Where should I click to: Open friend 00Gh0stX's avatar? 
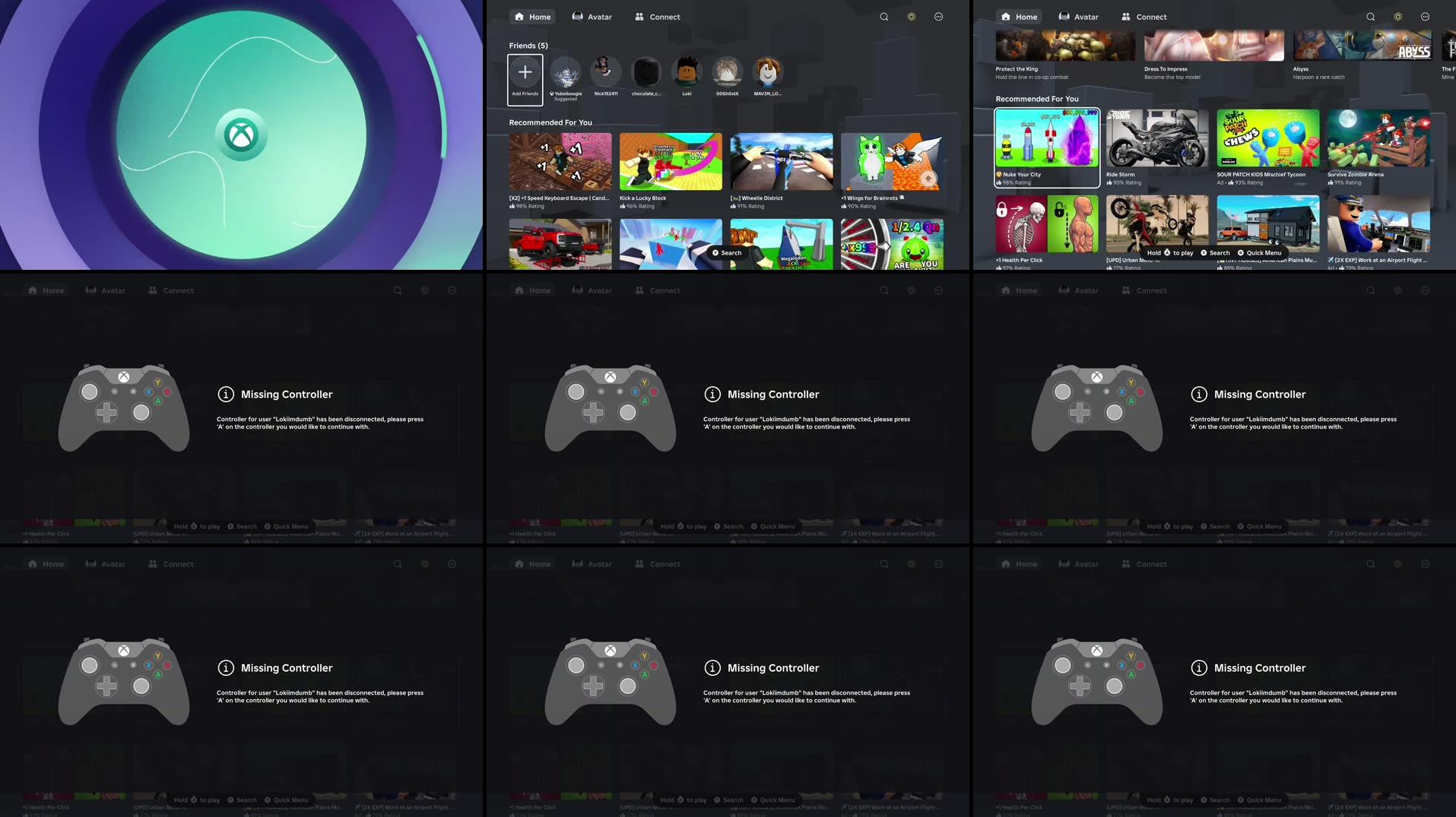[728, 72]
